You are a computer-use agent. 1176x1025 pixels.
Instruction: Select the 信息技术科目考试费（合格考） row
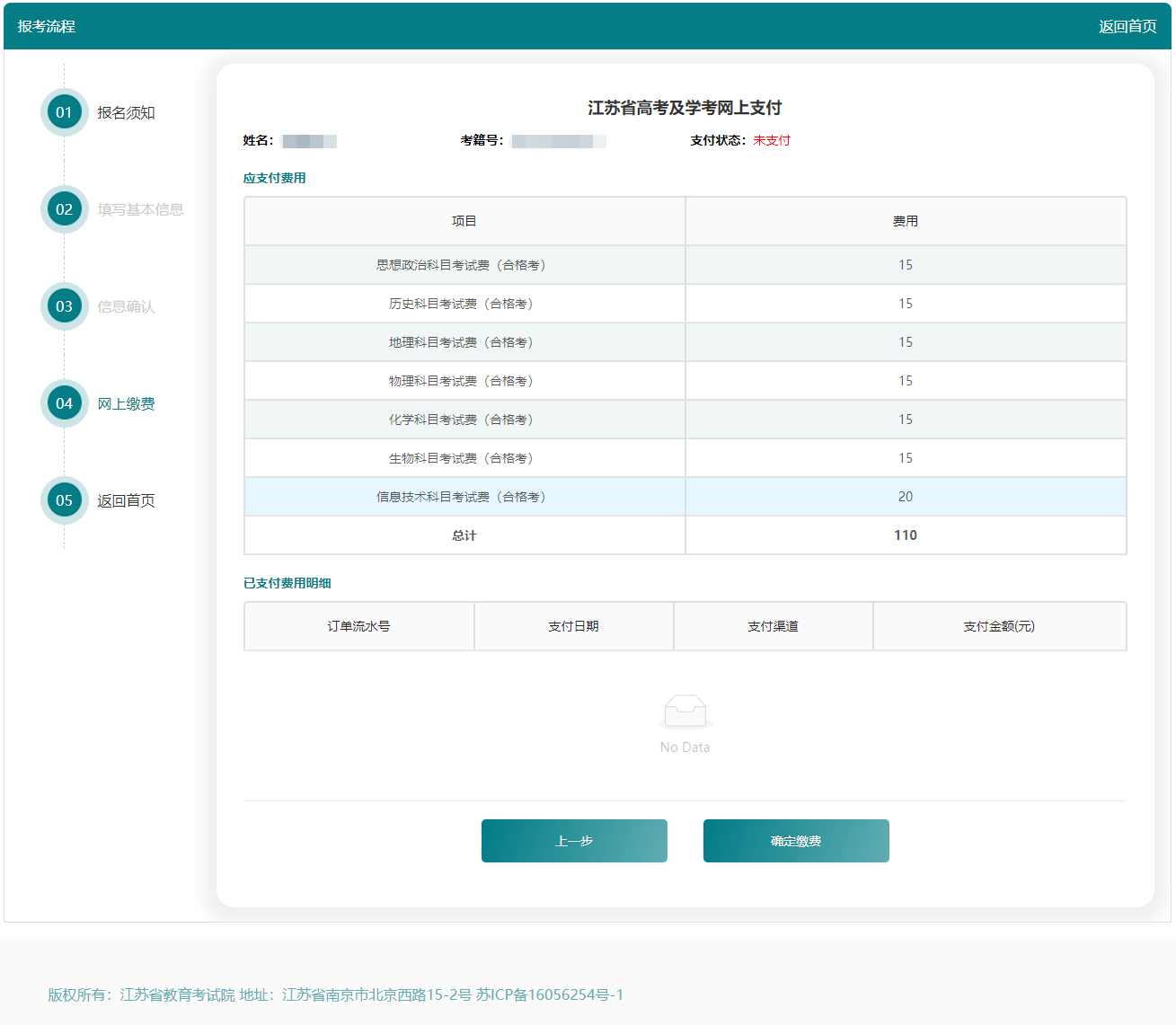[685, 497]
